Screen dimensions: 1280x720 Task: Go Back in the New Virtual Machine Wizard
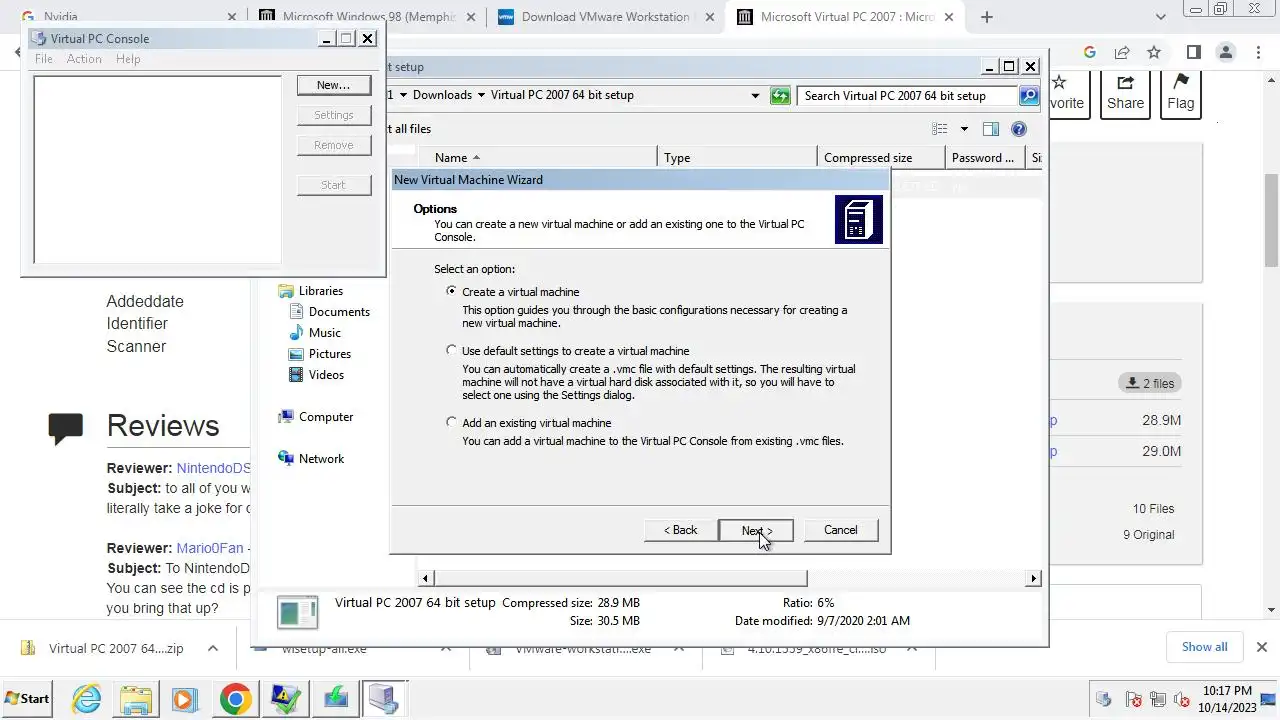pos(681,530)
